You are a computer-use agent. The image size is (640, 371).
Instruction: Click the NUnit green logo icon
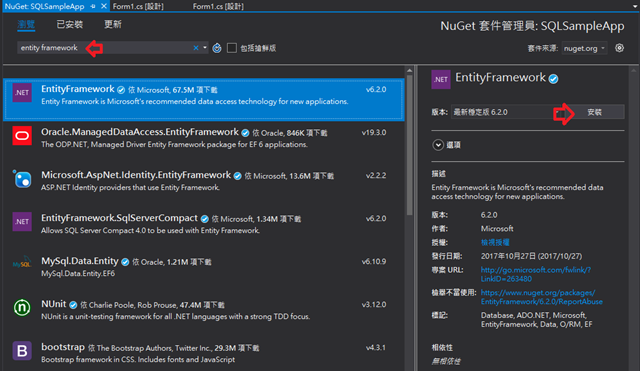pos(22,308)
